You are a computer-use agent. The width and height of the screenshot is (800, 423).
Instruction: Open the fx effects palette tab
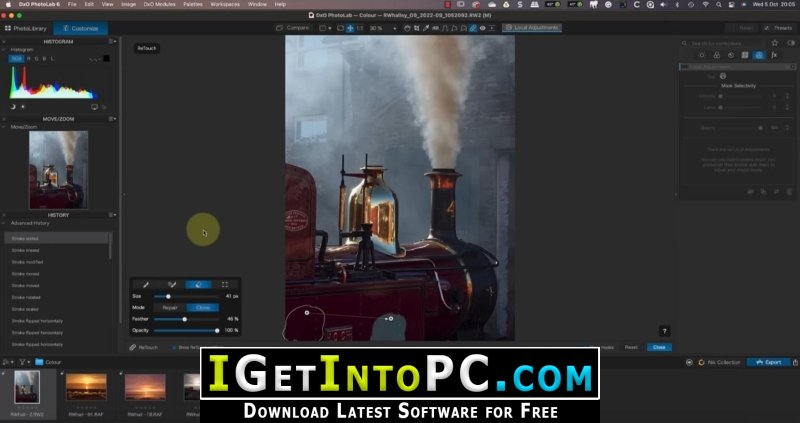(774, 55)
